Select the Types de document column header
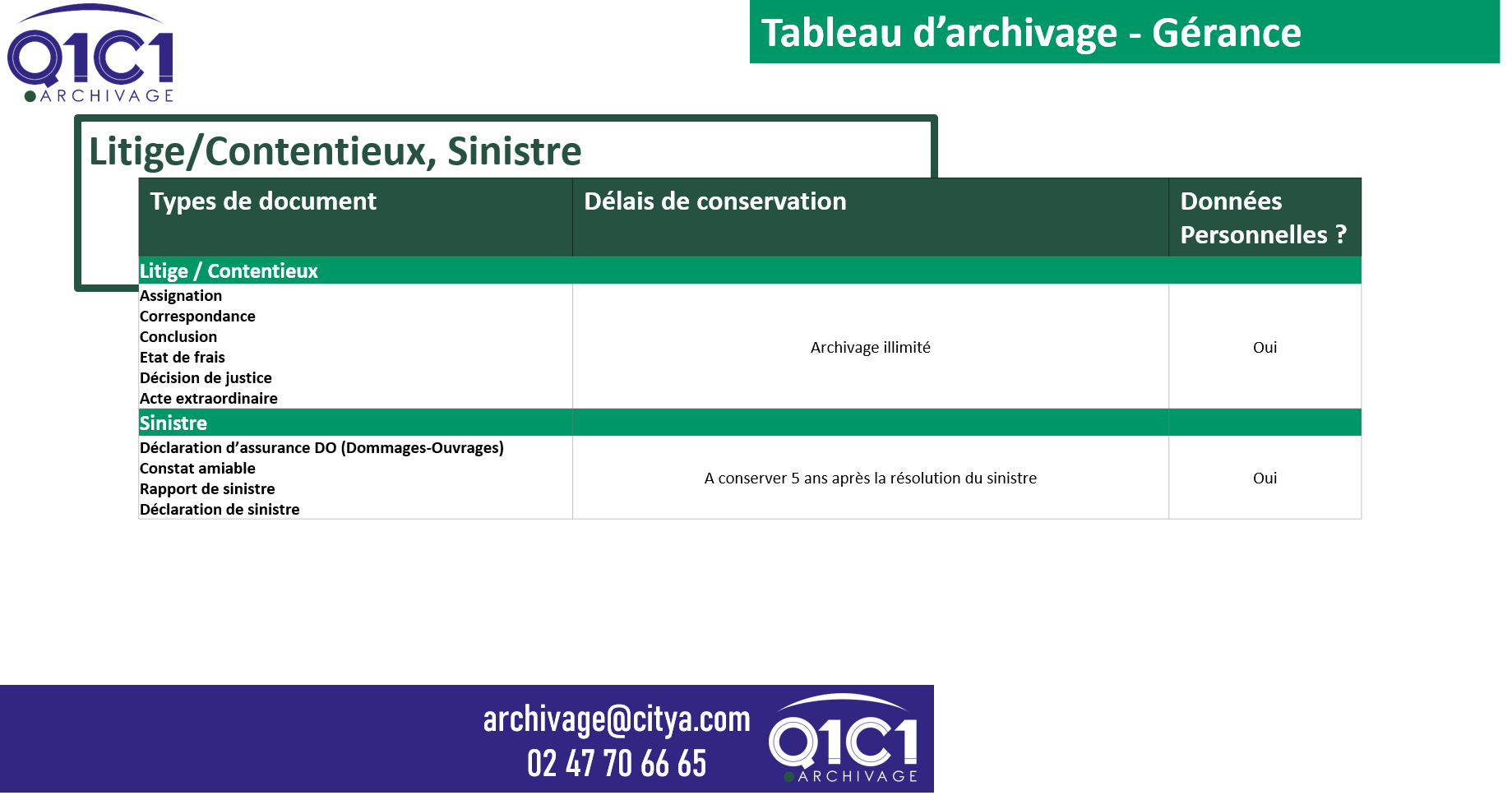1512x800 pixels. click(x=263, y=201)
